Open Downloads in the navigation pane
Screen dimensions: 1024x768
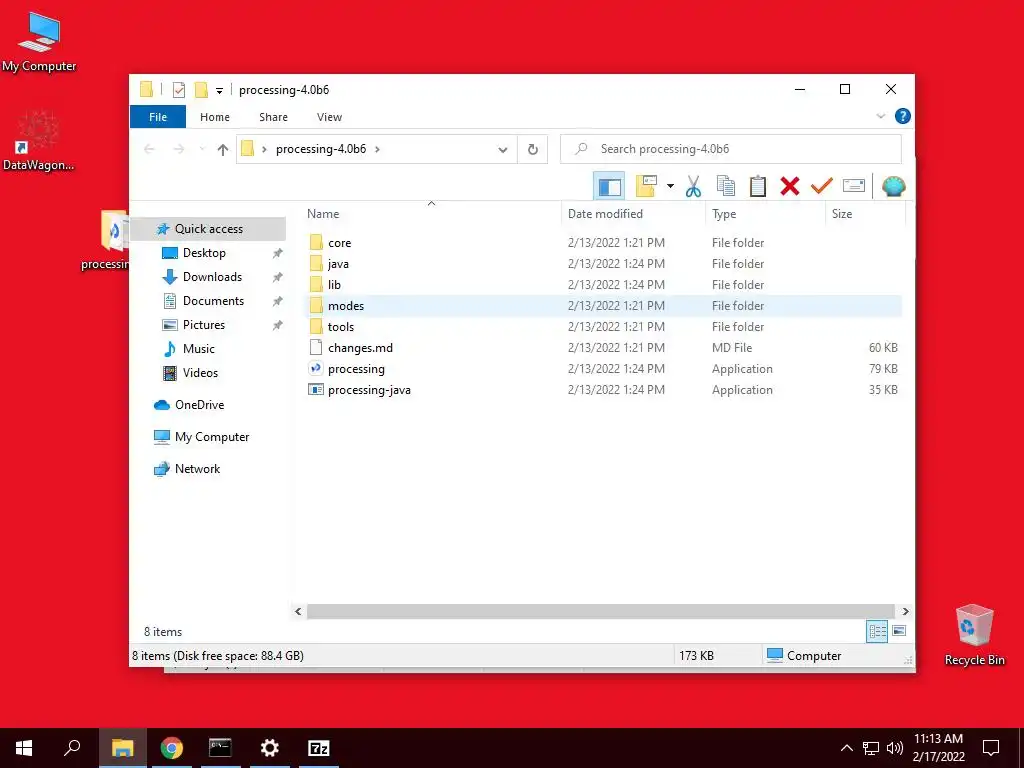(212, 277)
